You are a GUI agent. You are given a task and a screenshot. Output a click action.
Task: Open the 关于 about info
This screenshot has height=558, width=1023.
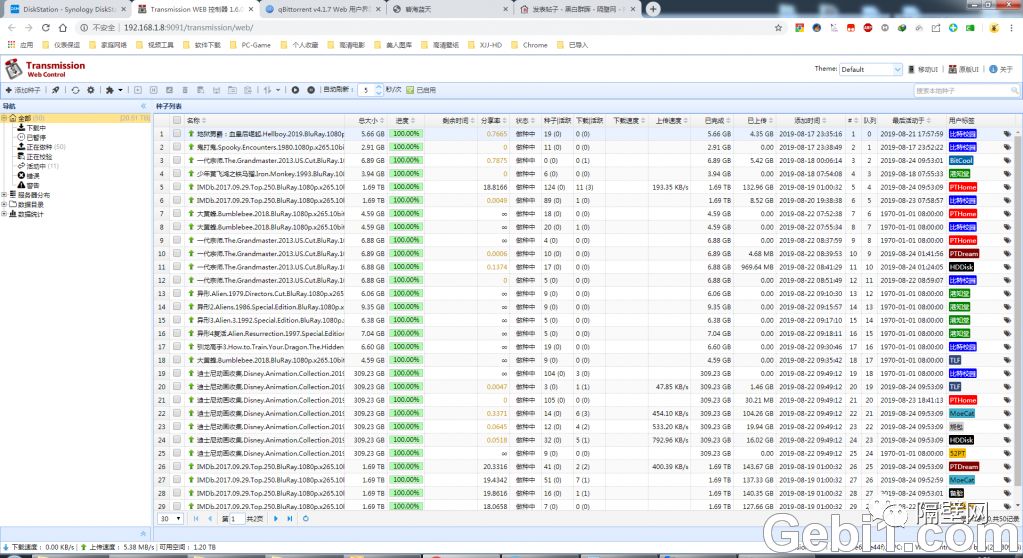coord(1001,69)
